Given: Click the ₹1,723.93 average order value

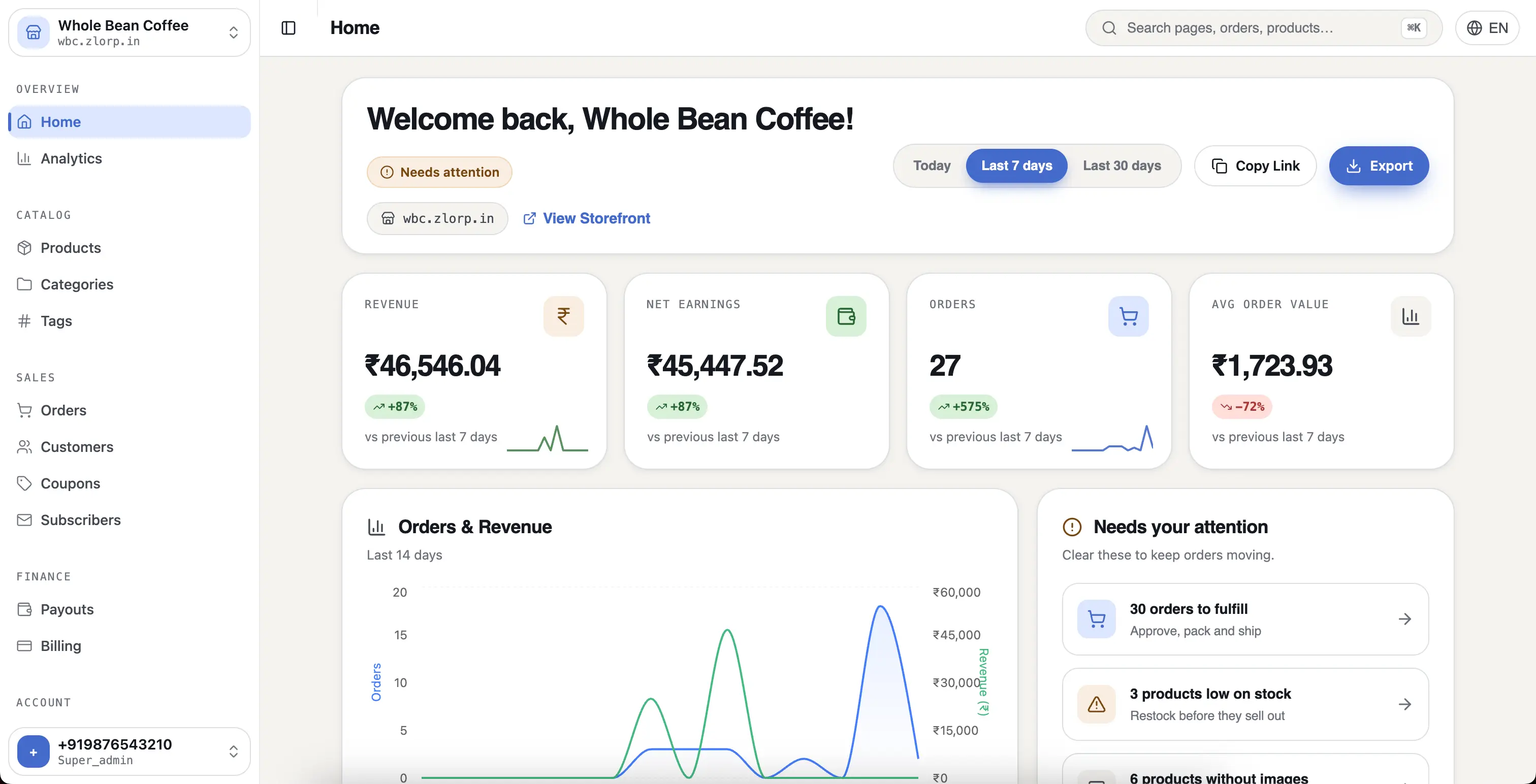Looking at the screenshot, I should [x=1271, y=366].
